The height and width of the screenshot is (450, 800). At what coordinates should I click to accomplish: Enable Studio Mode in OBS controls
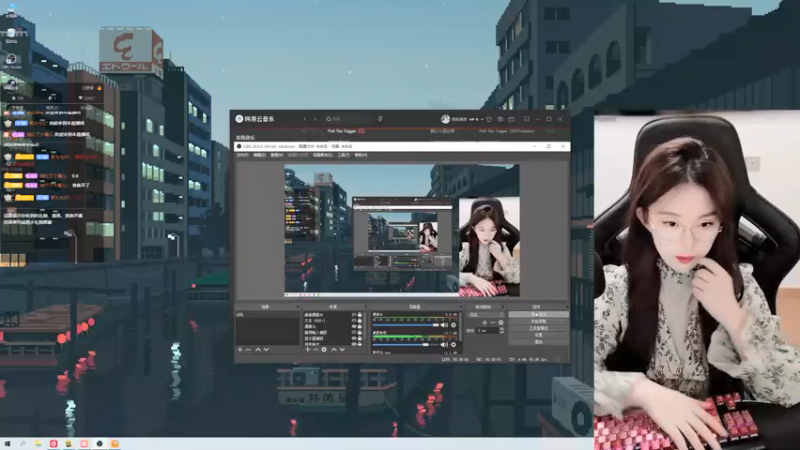click(539, 328)
